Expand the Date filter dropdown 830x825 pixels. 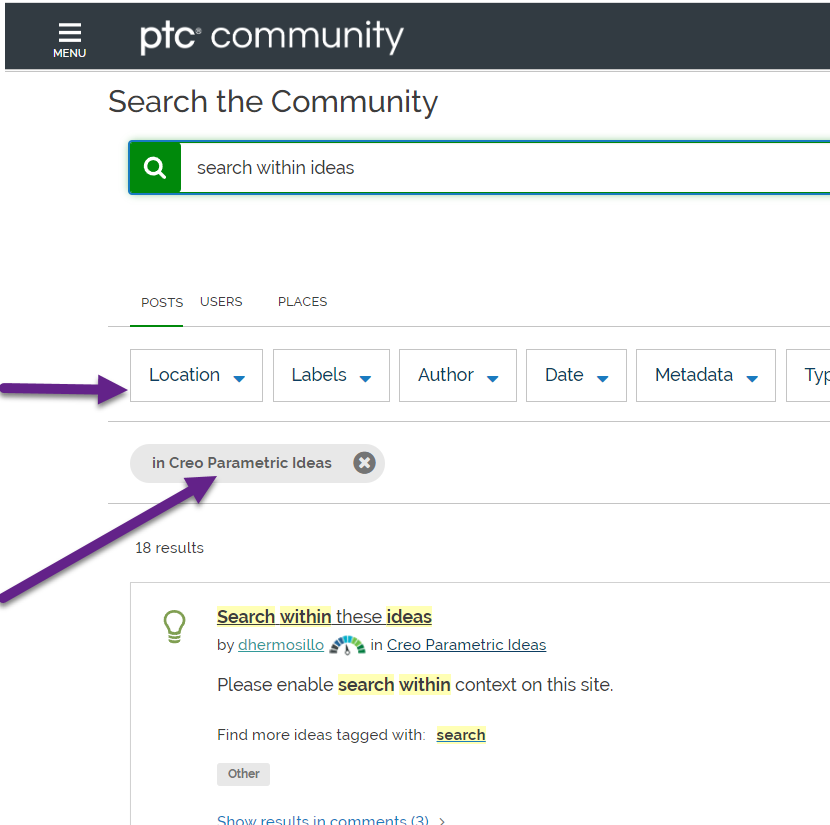click(576, 375)
